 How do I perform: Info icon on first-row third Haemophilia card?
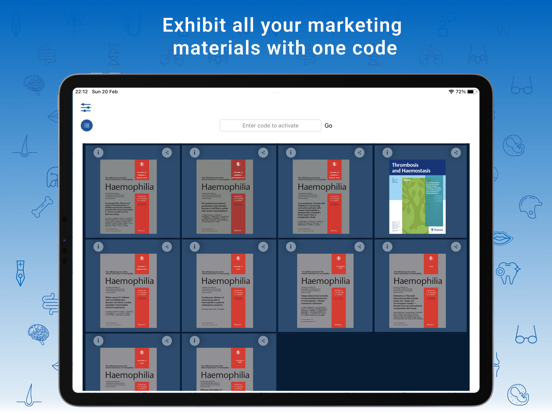pyautogui.click(x=291, y=152)
